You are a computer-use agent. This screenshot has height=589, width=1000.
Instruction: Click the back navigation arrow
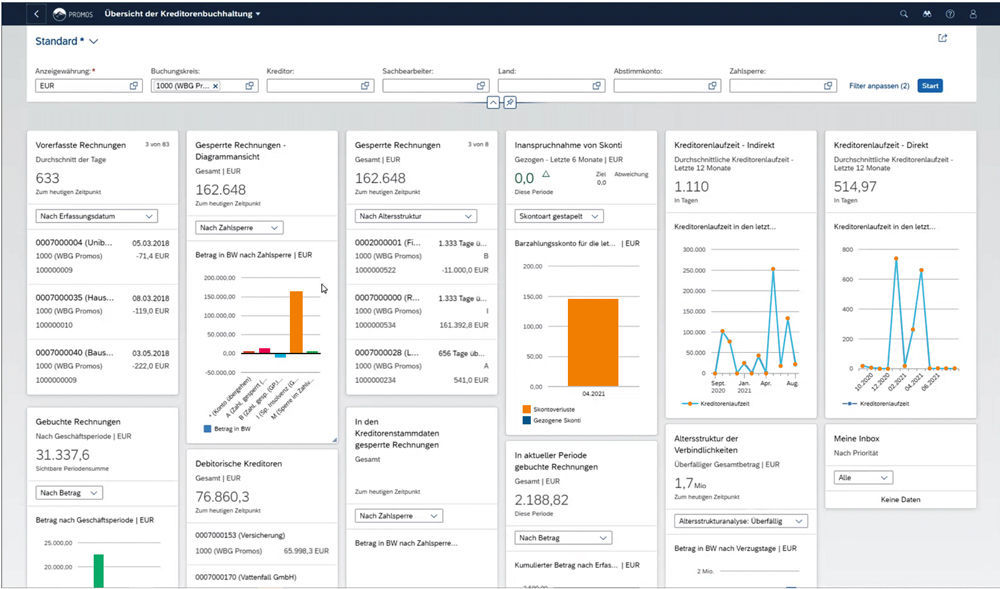[x=37, y=14]
